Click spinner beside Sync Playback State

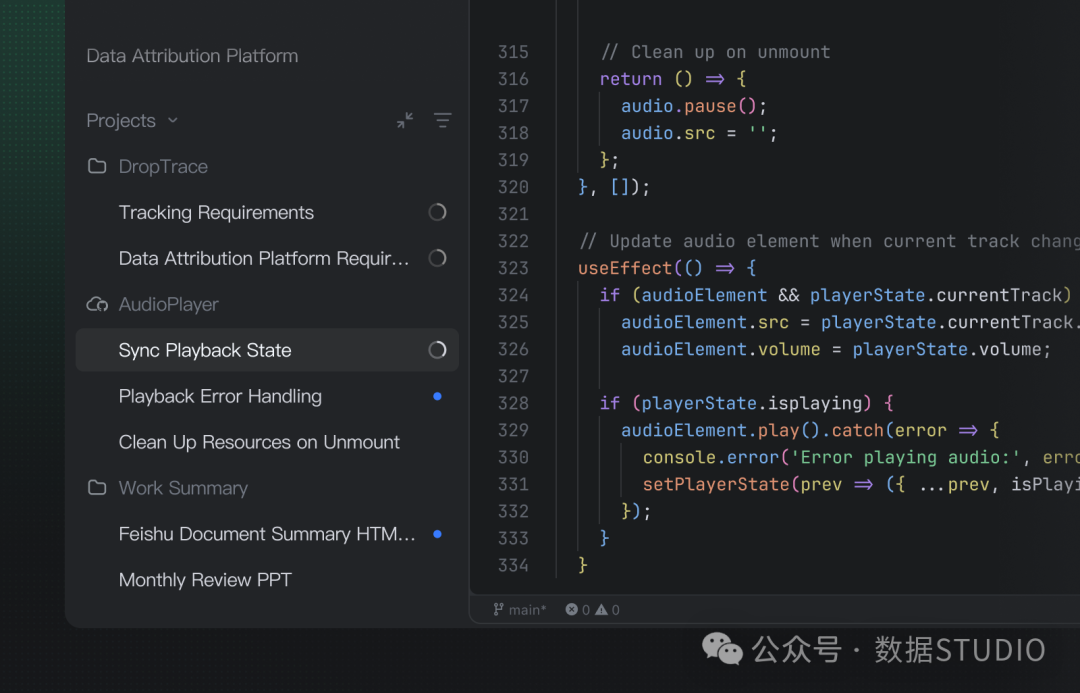pos(437,350)
